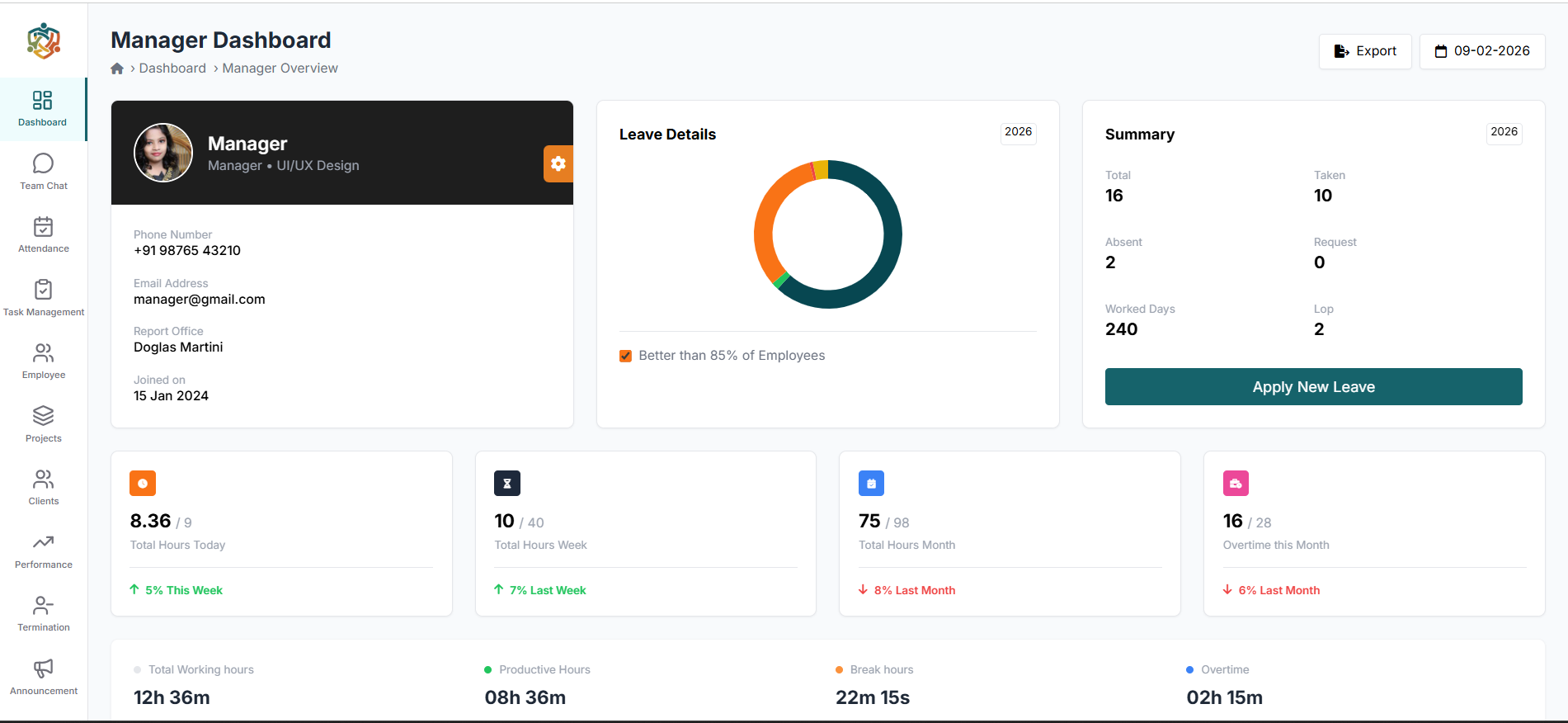Click the Total leave value 16 in Summary
The width and height of the screenshot is (1568, 723).
pos(1114,196)
